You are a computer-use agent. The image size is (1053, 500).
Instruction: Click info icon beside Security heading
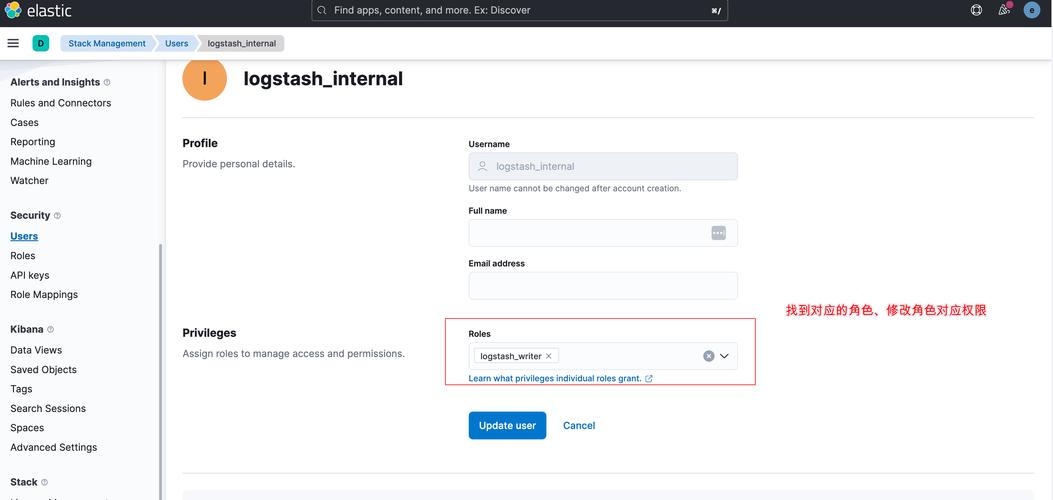click(x=57, y=216)
